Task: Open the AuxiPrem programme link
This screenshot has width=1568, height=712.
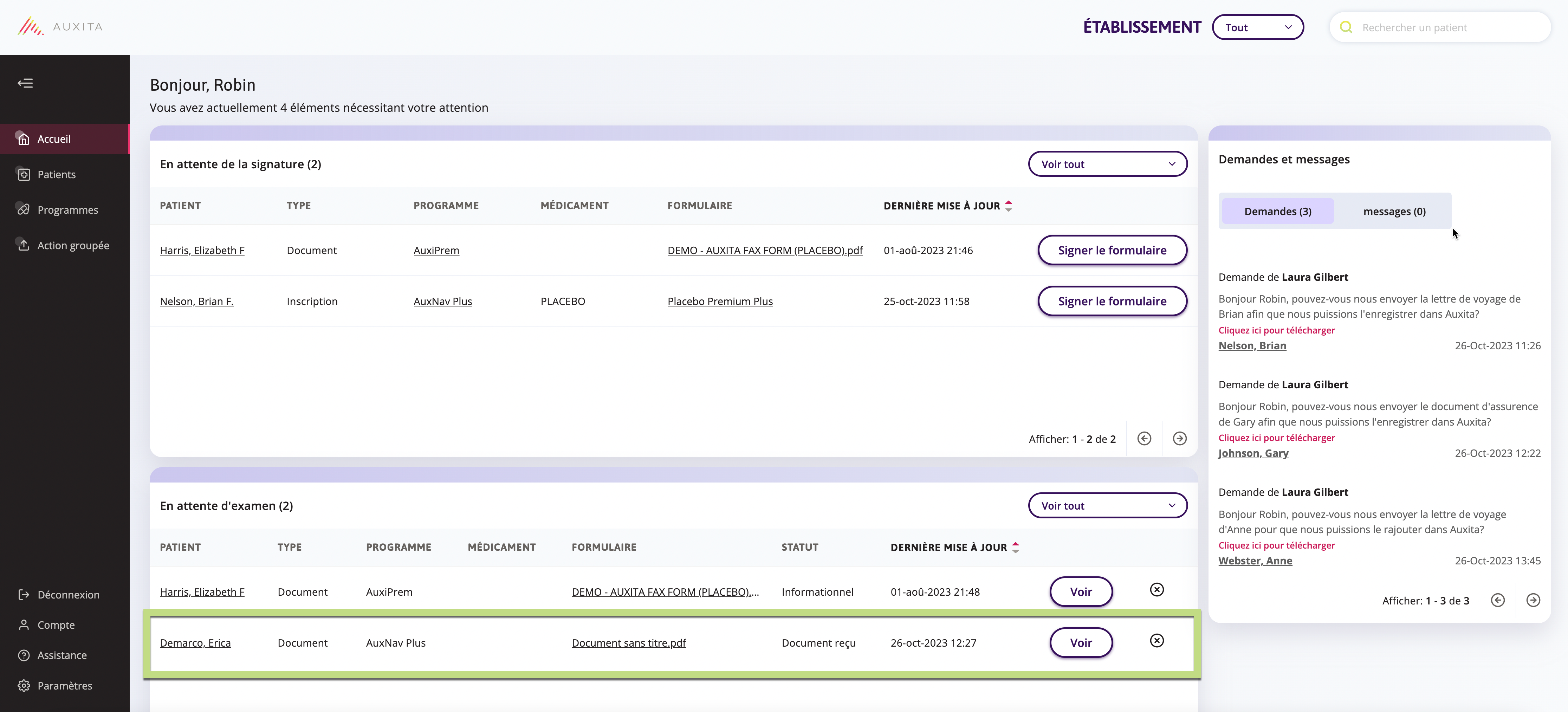Action: [436, 250]
